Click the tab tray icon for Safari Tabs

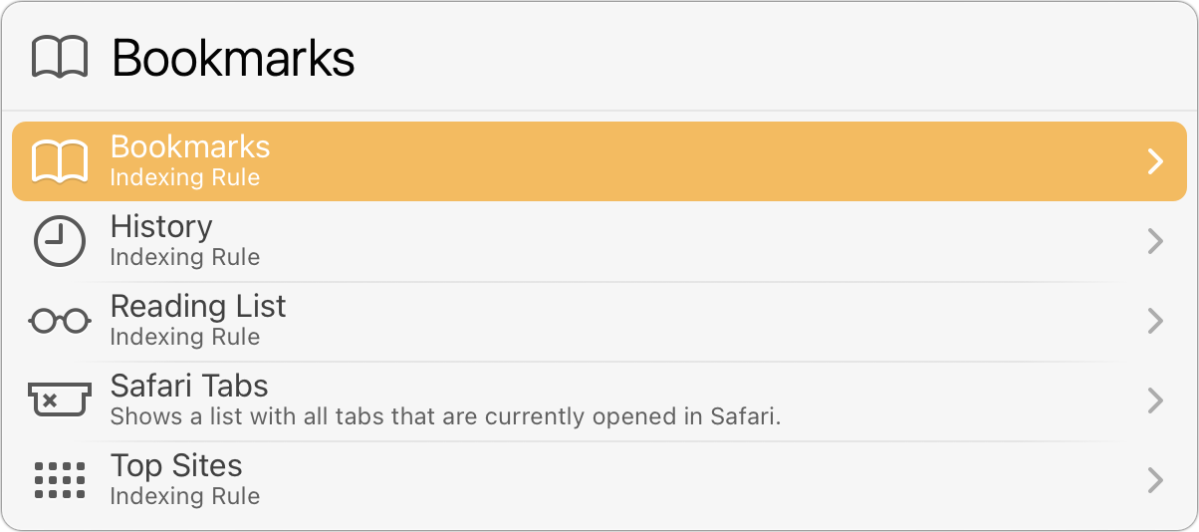click(60, 401)
